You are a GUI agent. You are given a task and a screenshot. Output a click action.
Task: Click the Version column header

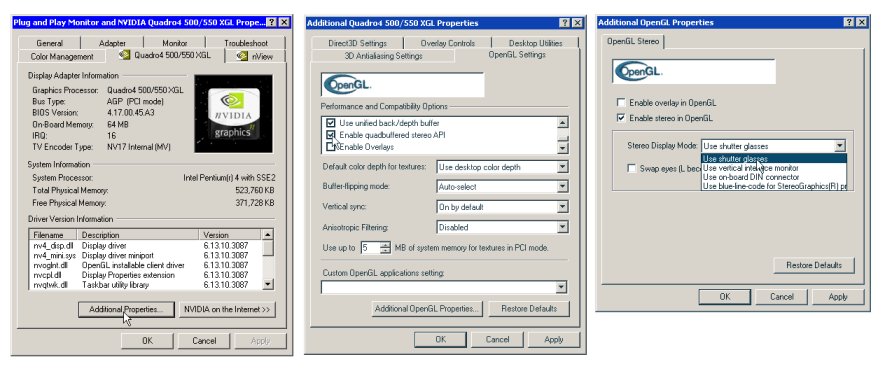pos(231,234)
